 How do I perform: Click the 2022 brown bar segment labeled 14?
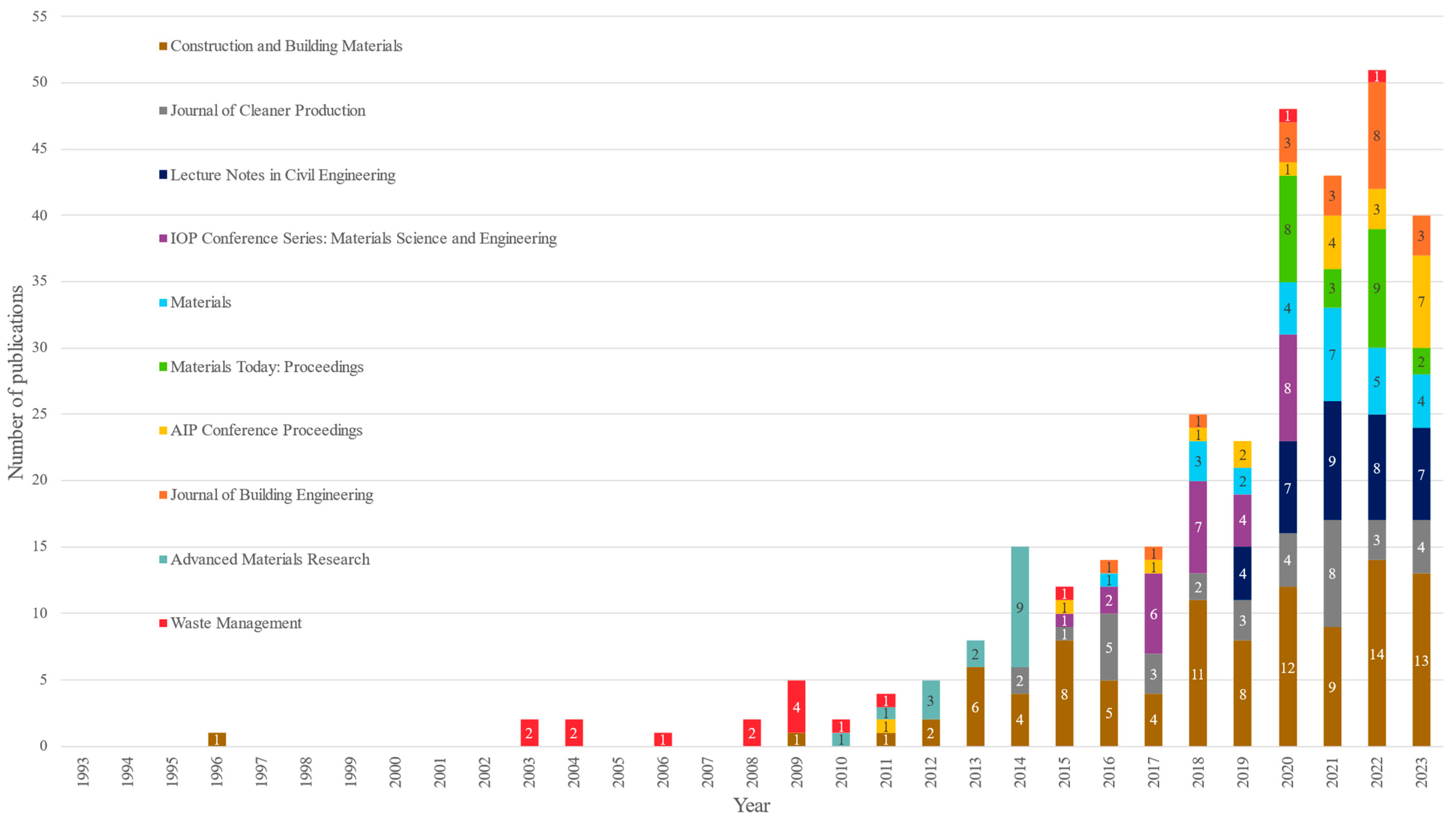[1376, 654]
